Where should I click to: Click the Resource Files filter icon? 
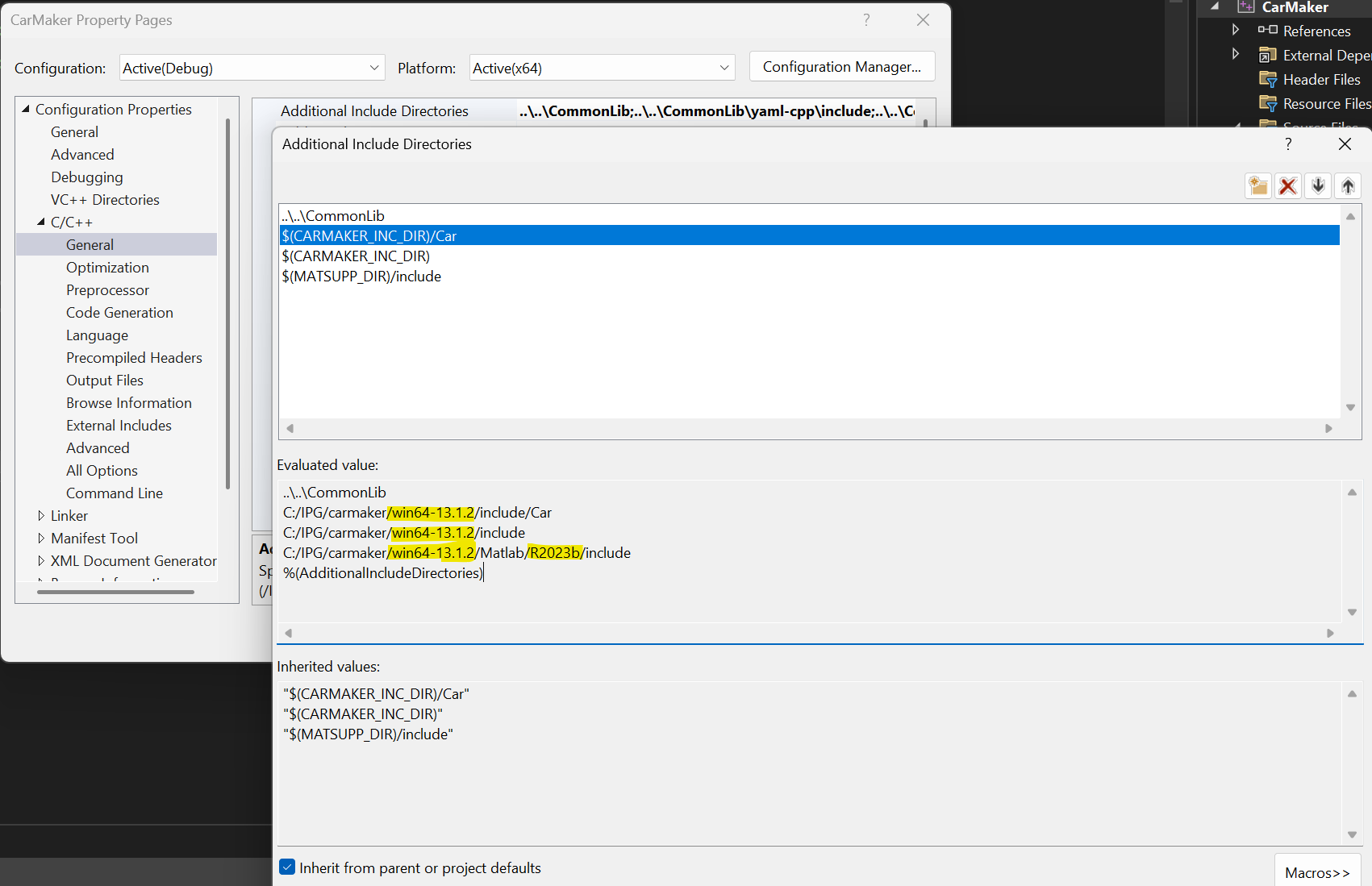(1267, 103)
